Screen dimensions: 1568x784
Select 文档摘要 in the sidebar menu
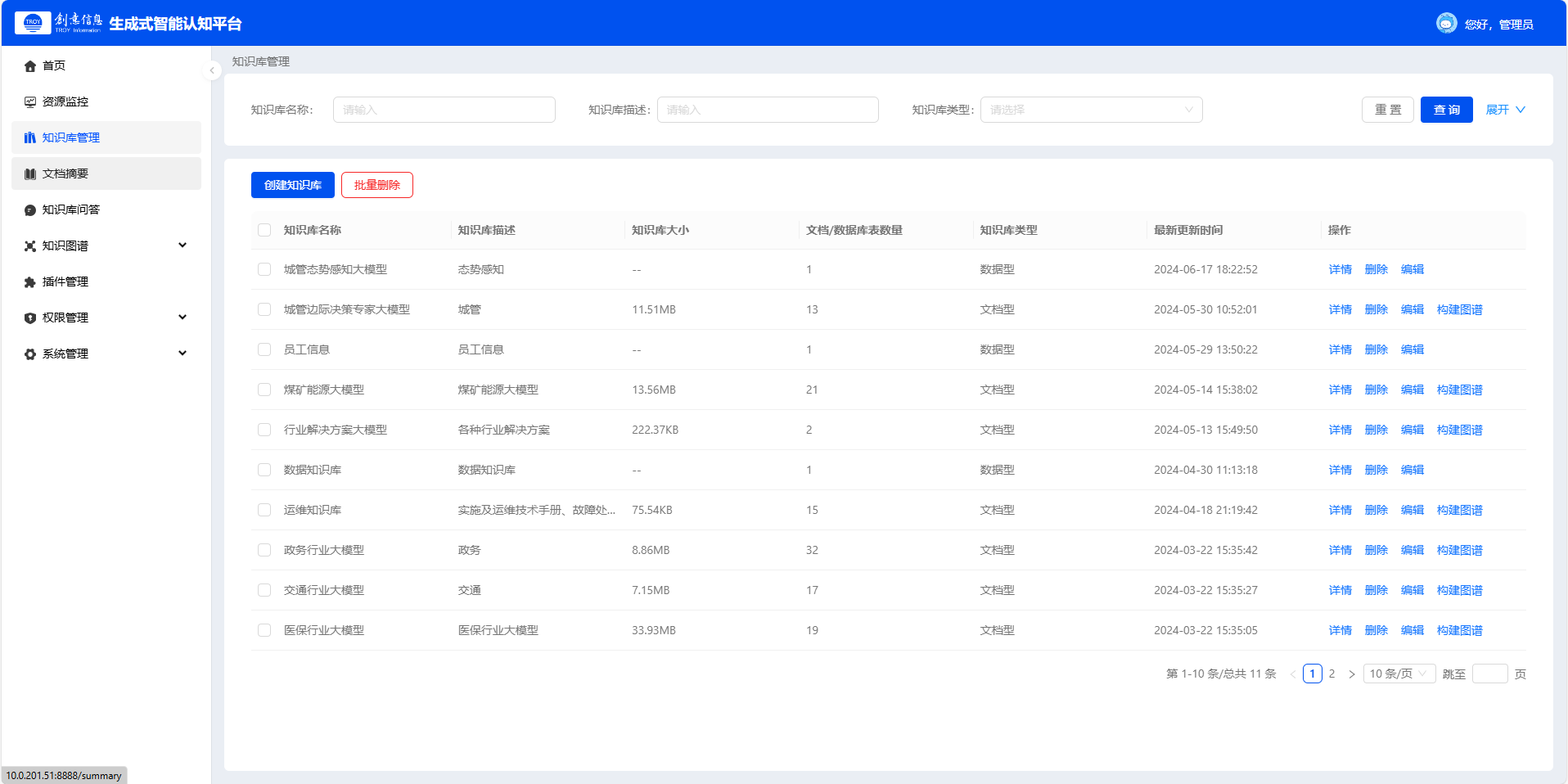click(x=106, y=173)
